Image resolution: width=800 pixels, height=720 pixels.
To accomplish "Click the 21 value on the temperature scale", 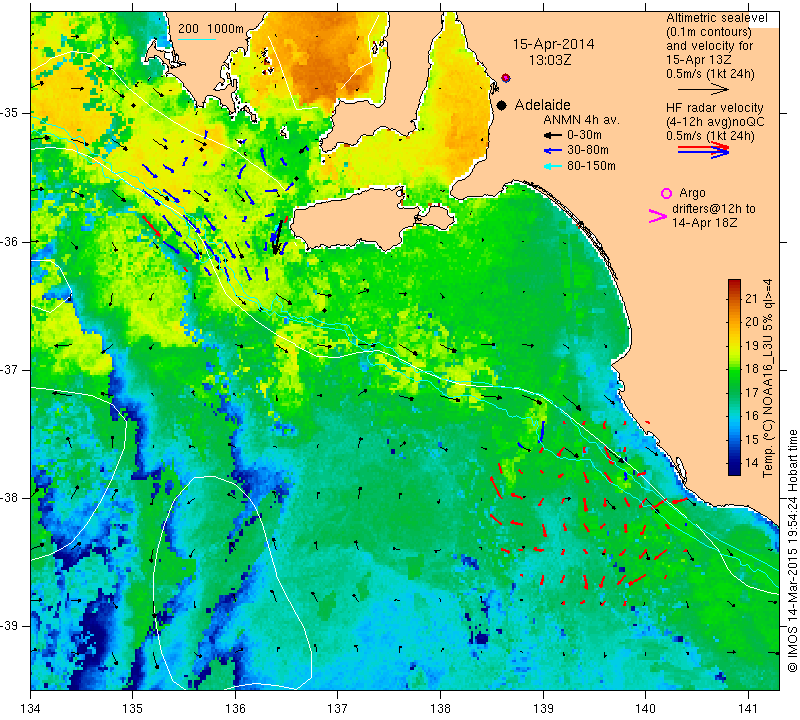I will click(x=752, y=299).
